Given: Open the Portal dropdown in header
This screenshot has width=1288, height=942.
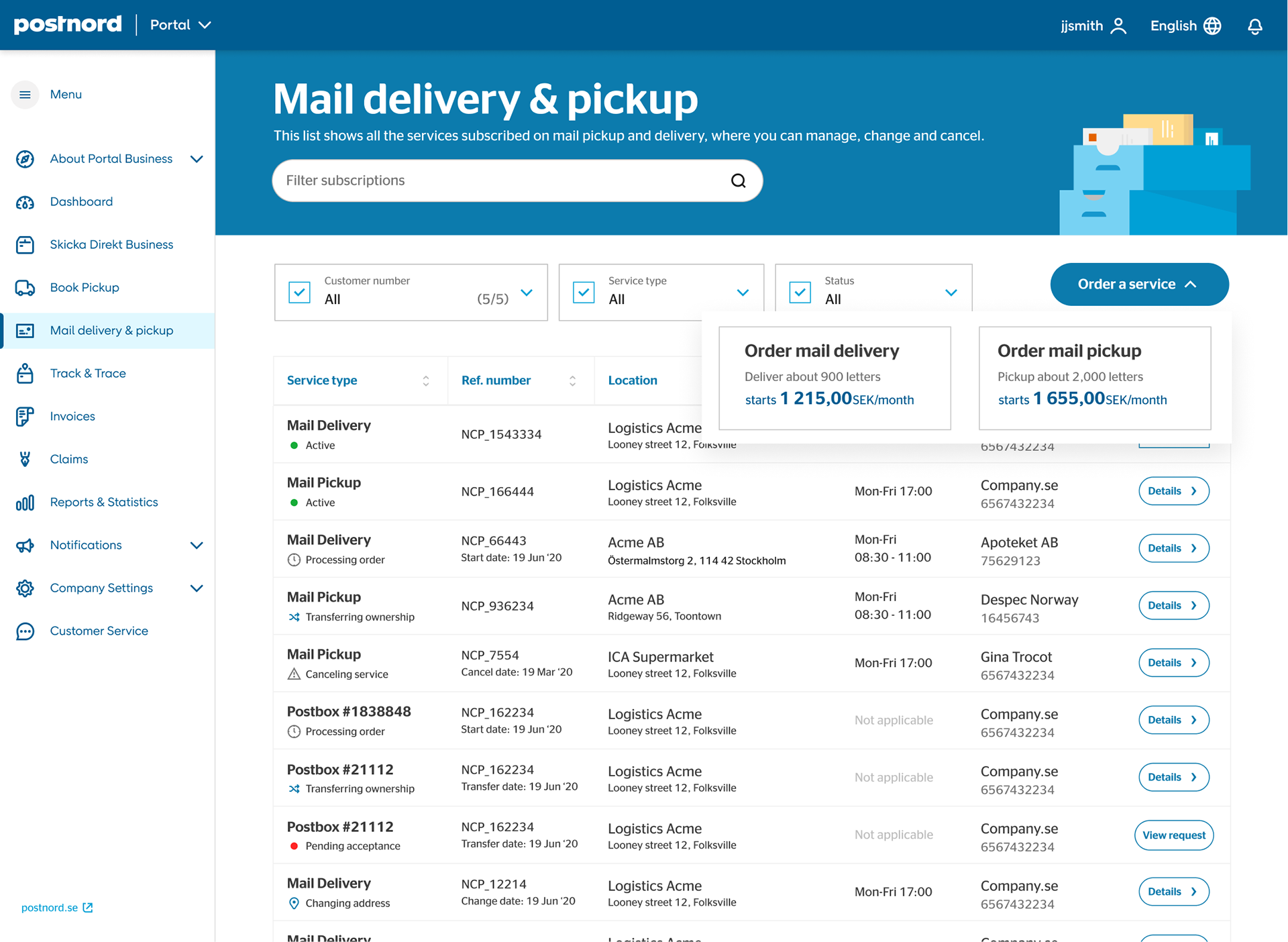Looking at the screenshot, I should (x=180, y=25).
